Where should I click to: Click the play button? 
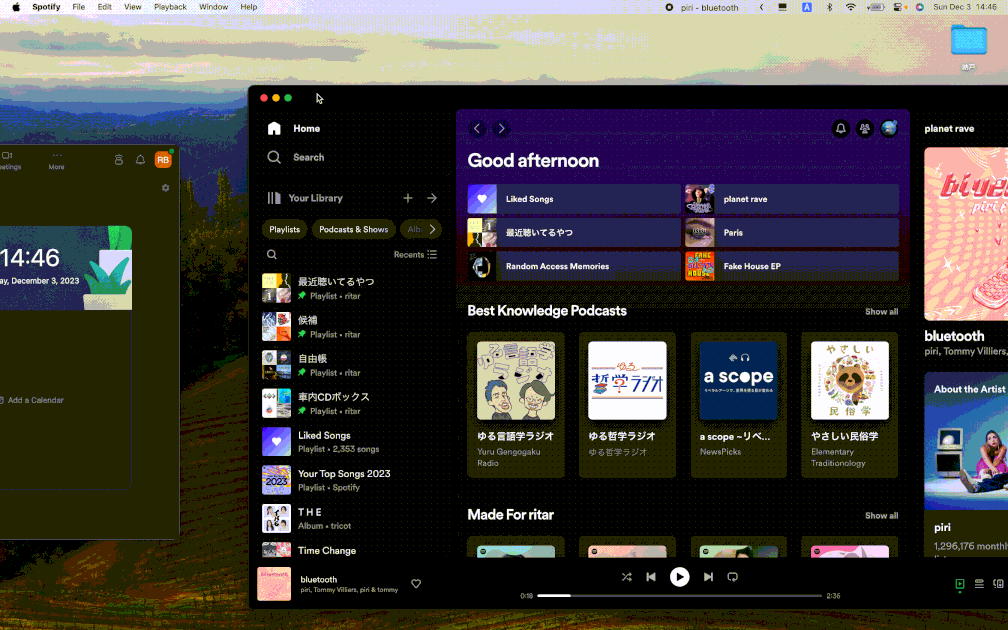(x=679, y=577)
